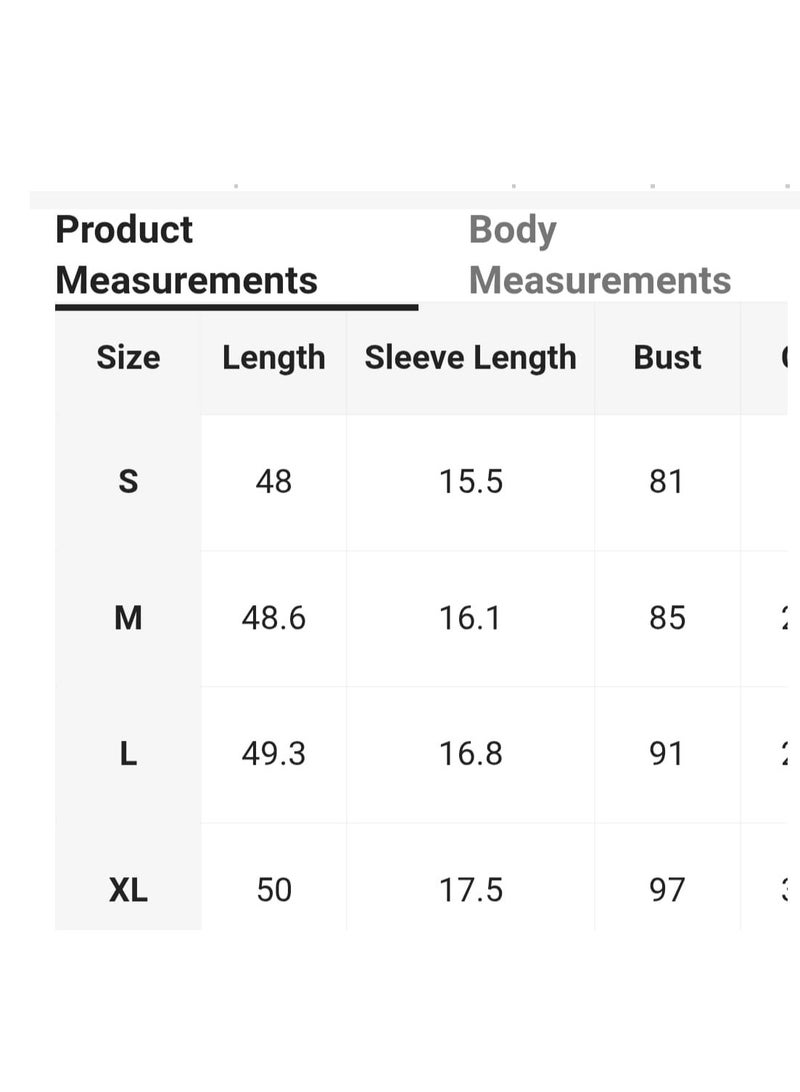
Task: Select the 17.5 sleeve length cell
Action: point(471,890)
